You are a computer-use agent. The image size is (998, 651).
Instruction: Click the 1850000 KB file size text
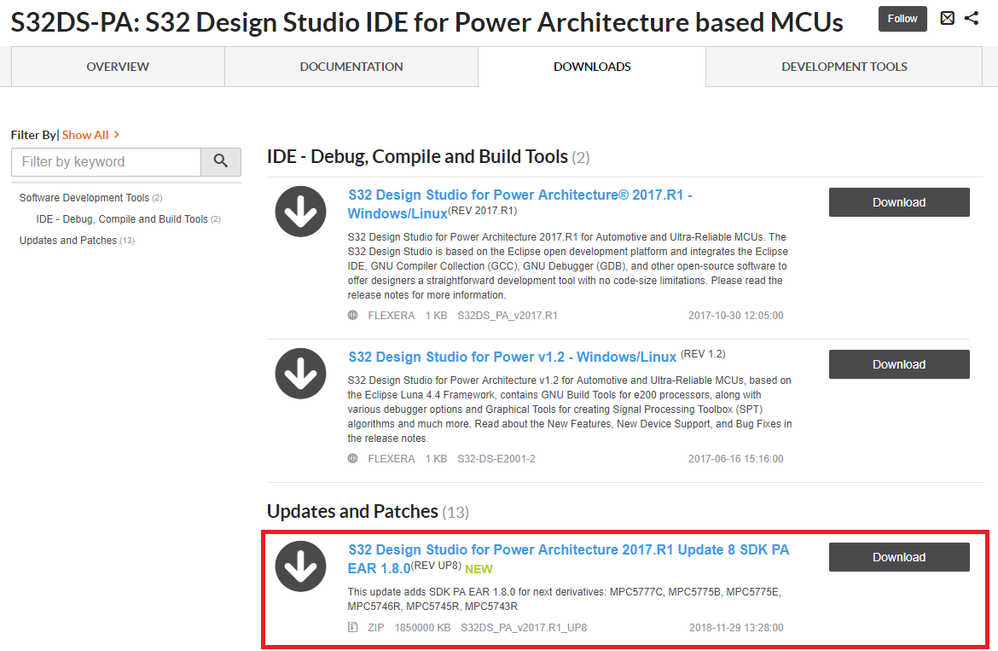point(422,627)
